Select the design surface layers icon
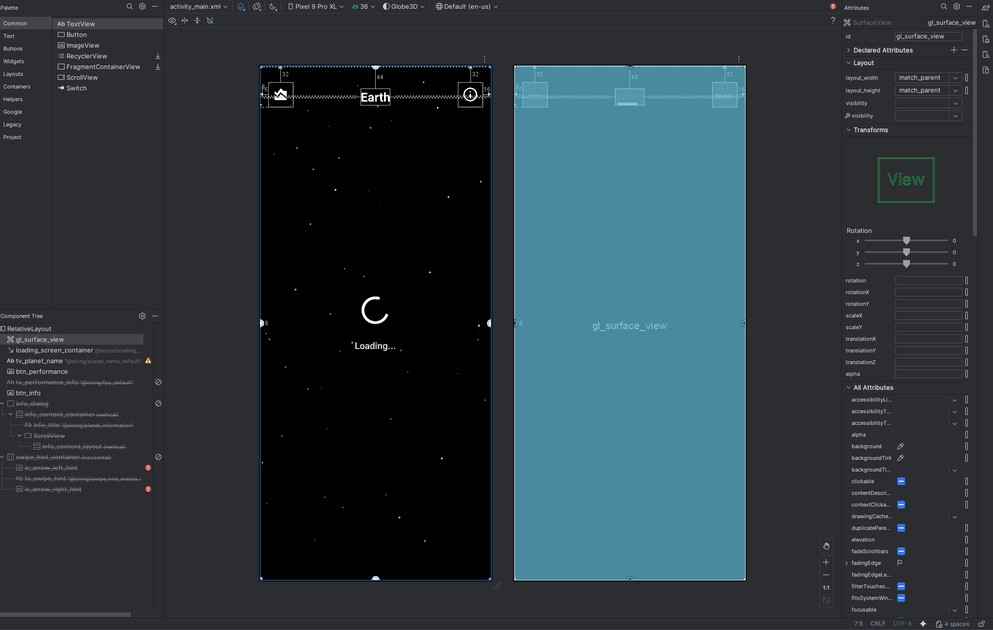The height and width of the screenshot is (630, 993). coord(241,7)
